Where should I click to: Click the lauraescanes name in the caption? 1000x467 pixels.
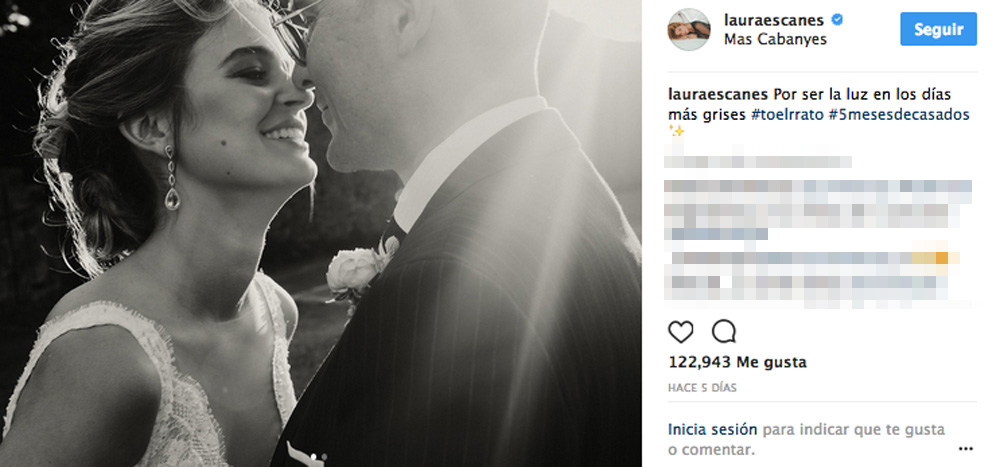718,95
